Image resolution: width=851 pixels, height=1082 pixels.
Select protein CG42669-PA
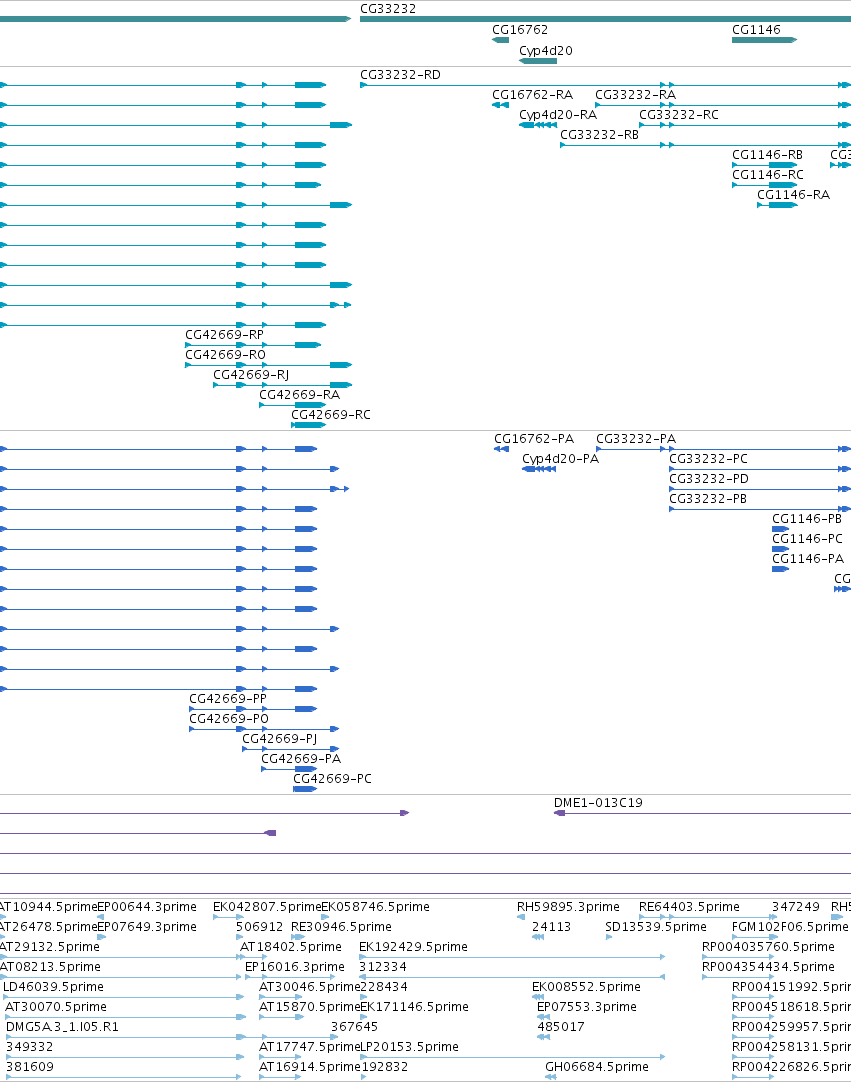pyautogui.click(x=301, y=759)
